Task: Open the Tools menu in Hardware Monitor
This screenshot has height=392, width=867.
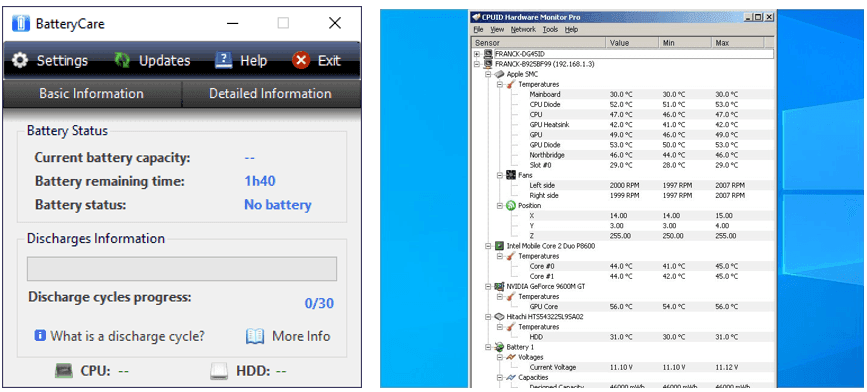Action: point(550,29)
